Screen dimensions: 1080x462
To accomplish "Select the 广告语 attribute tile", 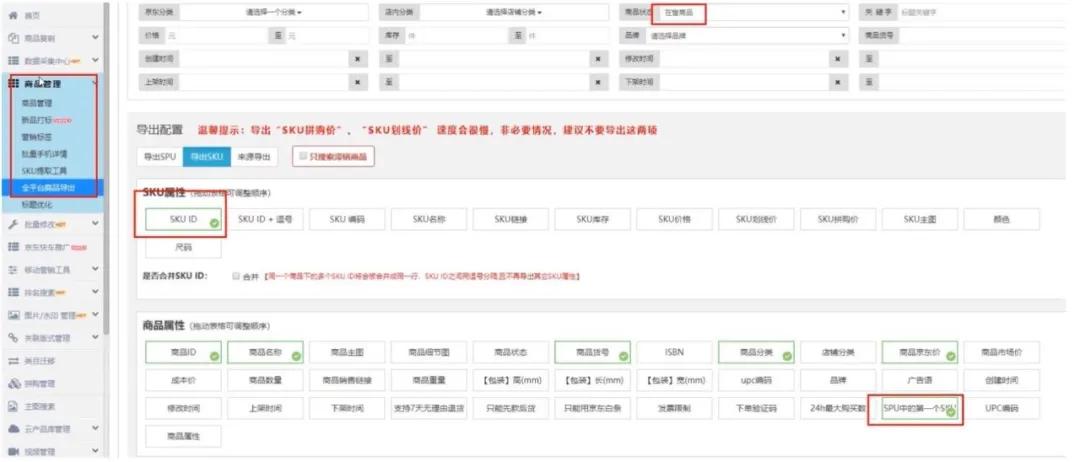I will [920, 380].
